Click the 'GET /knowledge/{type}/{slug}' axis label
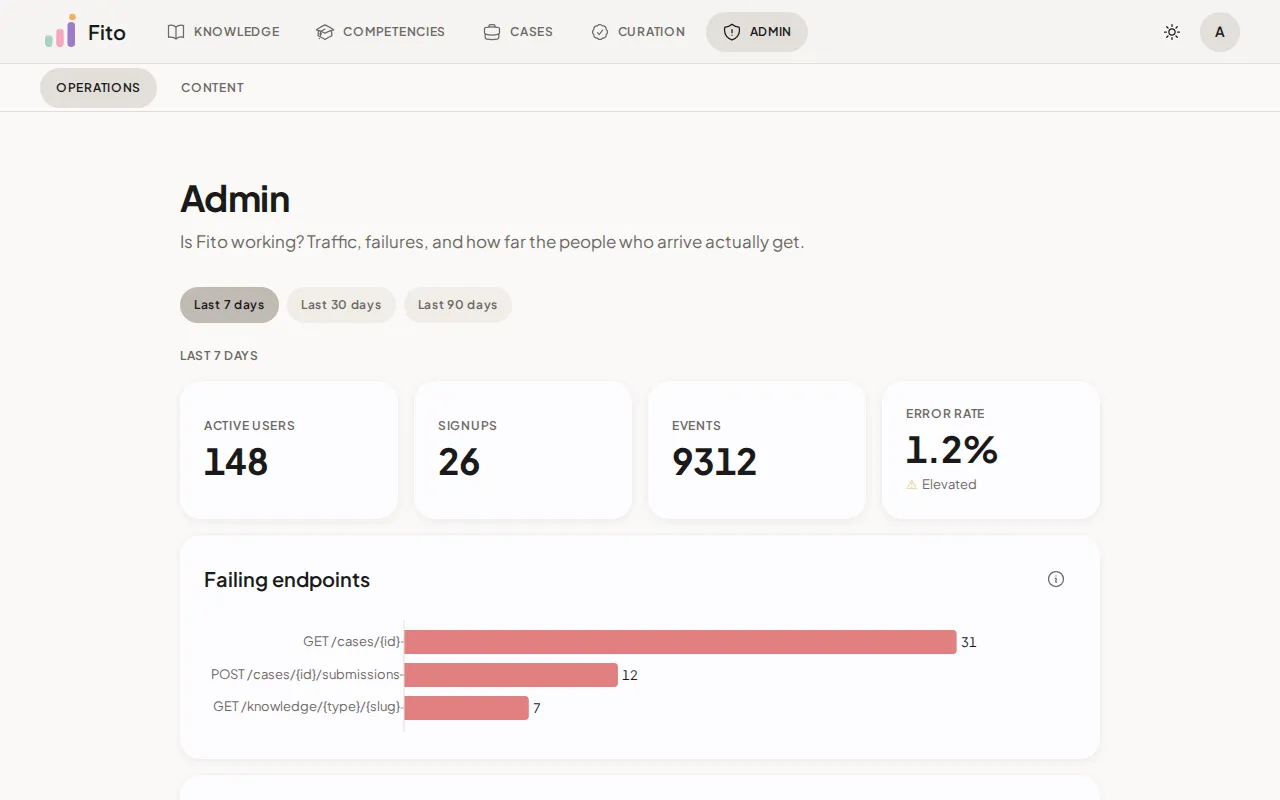The width and height of the screenshot is (1280, 800). point(307,707)
